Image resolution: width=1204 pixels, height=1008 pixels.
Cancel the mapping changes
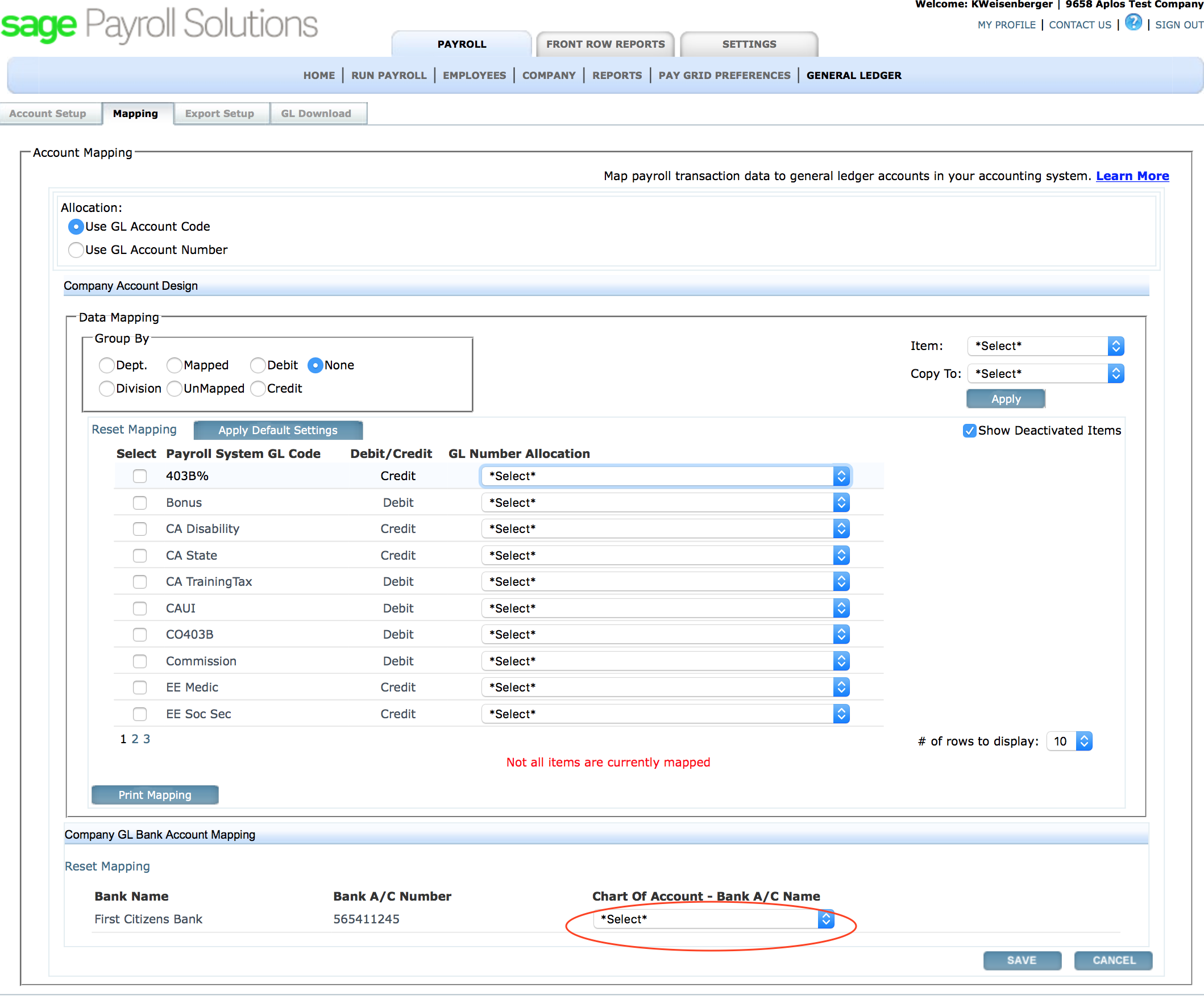(x=1114, y=961)
